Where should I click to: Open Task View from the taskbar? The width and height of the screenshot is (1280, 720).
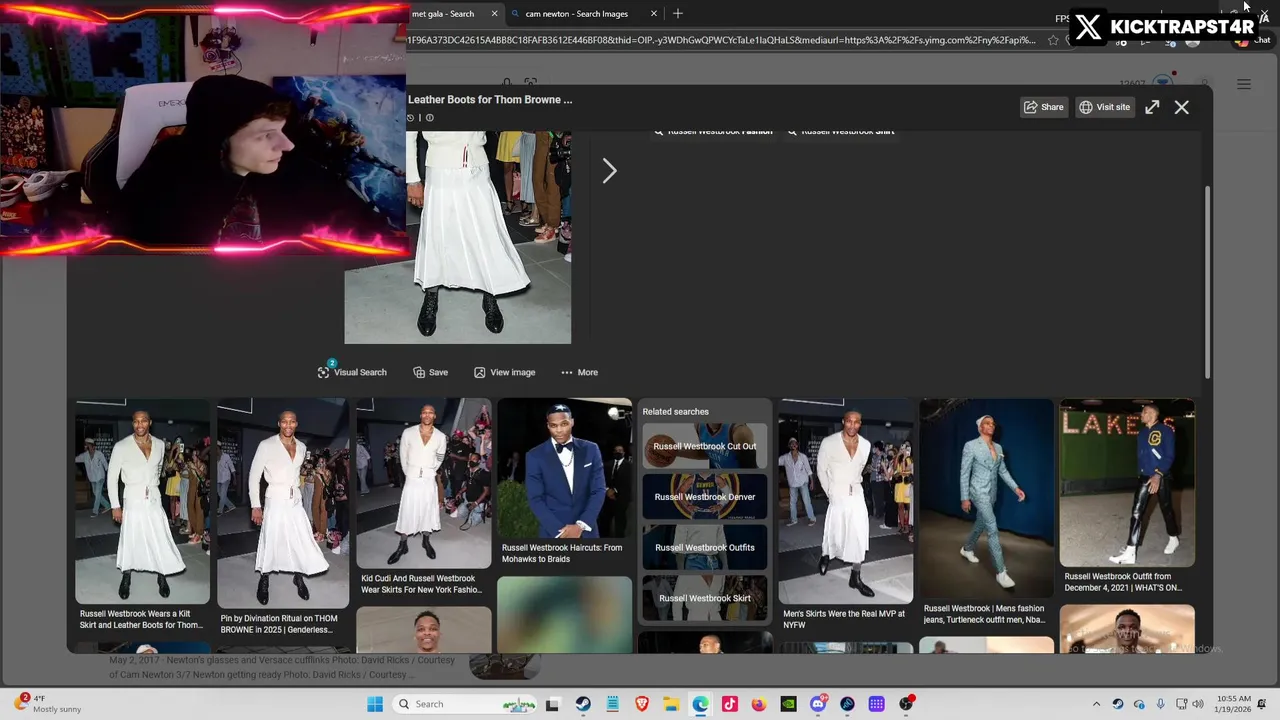click(x=552, y=704)
